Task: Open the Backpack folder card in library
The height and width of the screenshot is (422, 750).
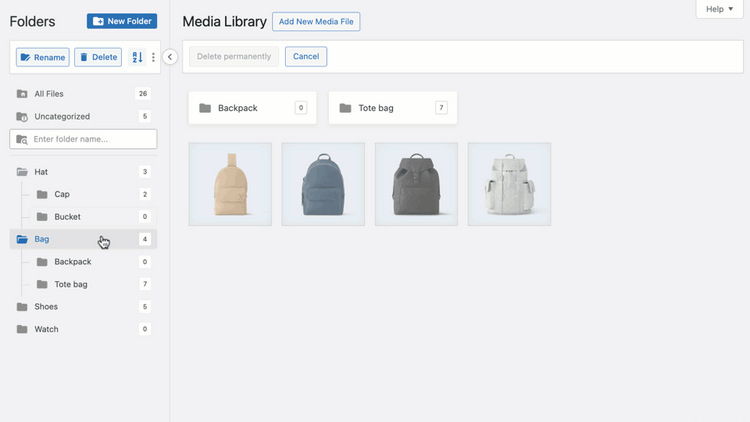Action: (252, 108)
